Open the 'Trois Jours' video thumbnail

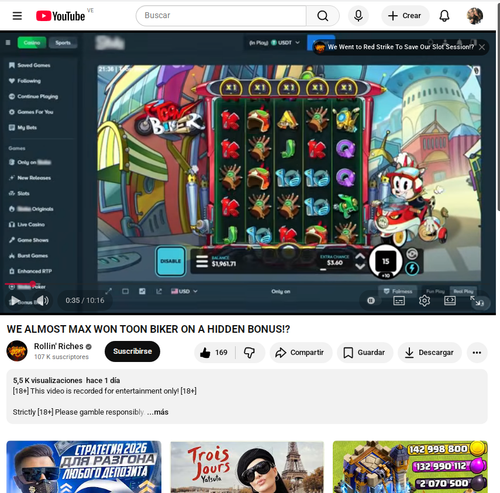click(247, 467)
